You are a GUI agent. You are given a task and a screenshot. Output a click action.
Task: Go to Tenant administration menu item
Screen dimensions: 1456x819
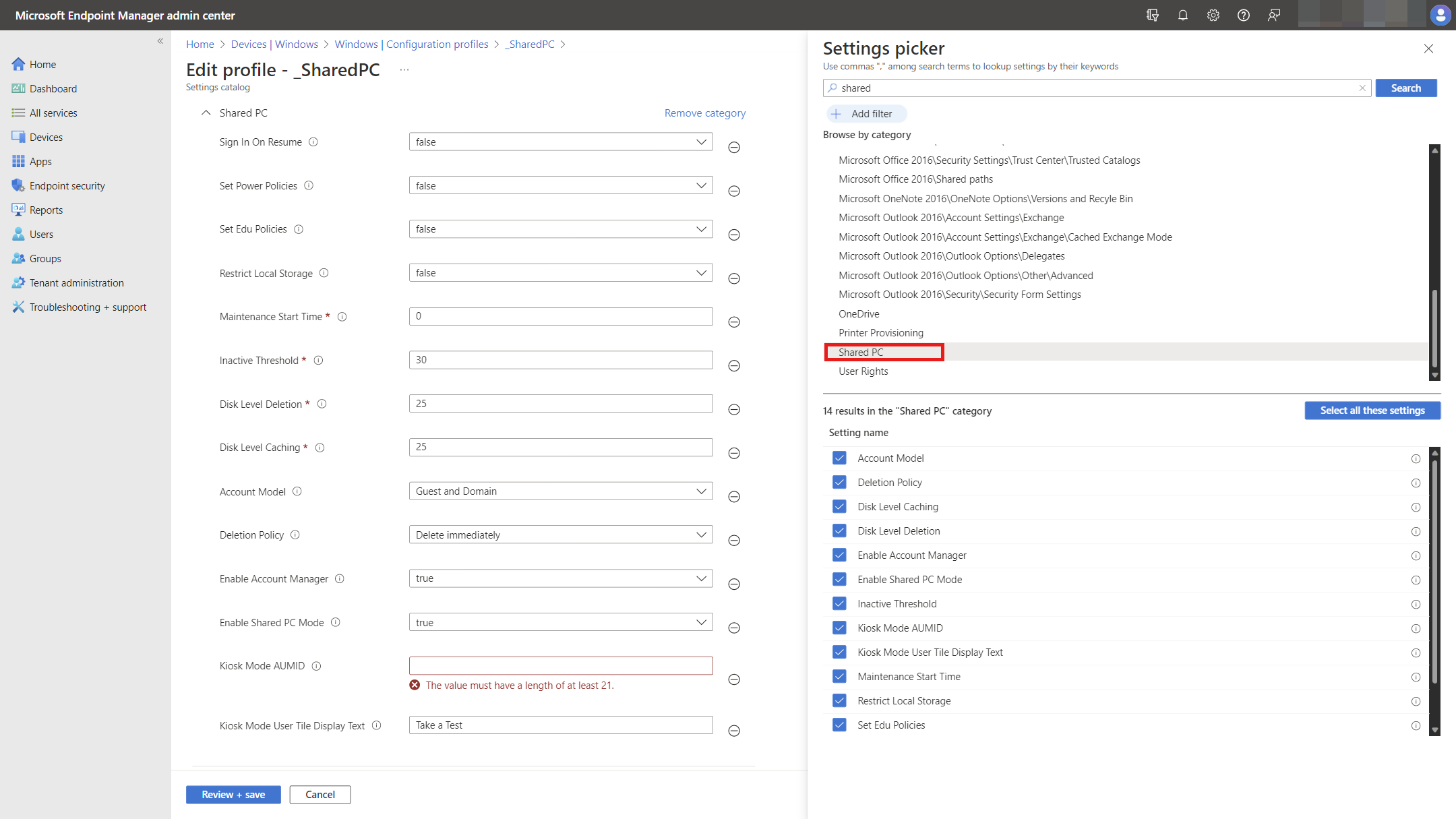pyautogui.click(x=76, y=283)
